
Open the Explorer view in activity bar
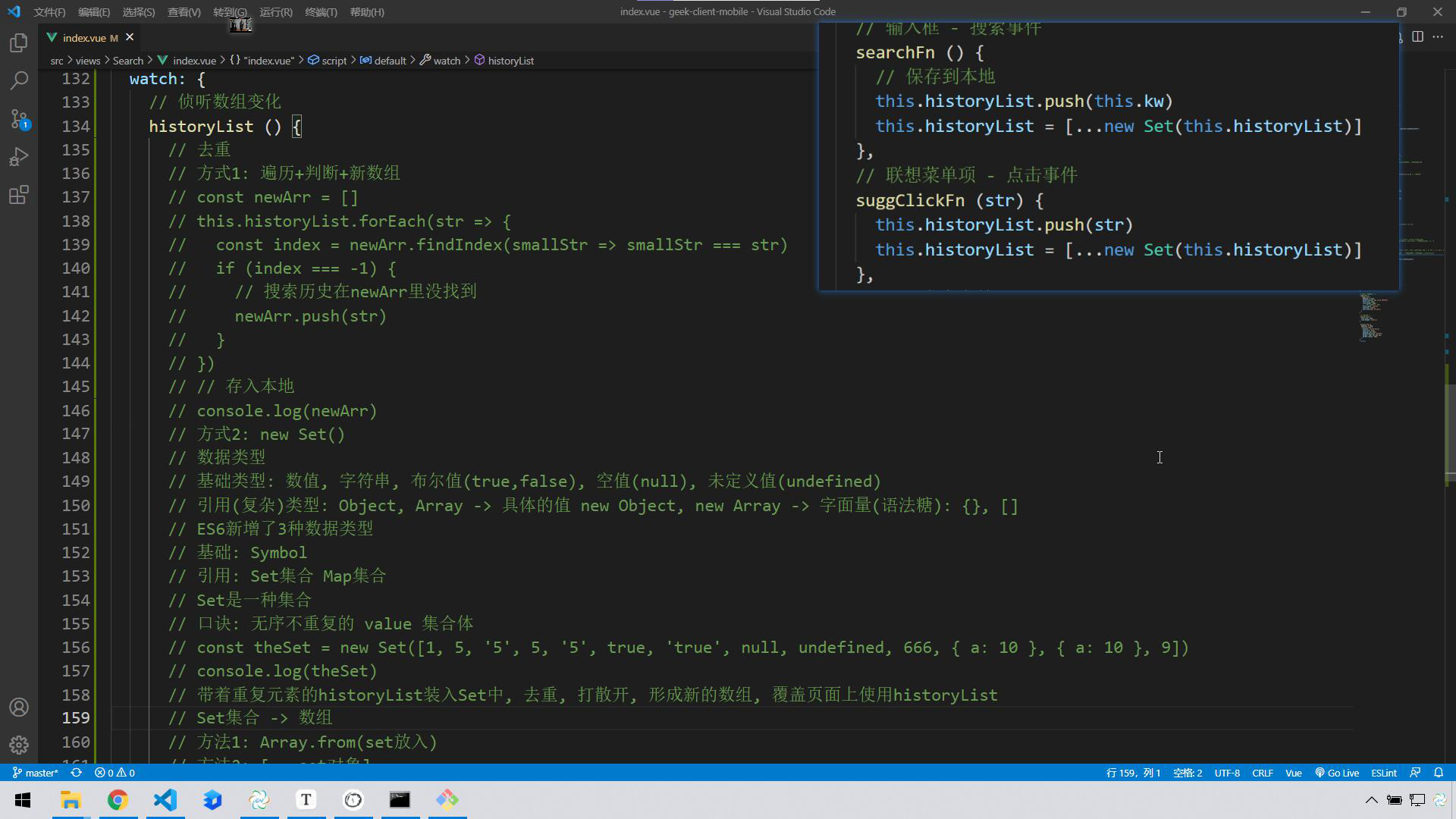tap(19, 43)
